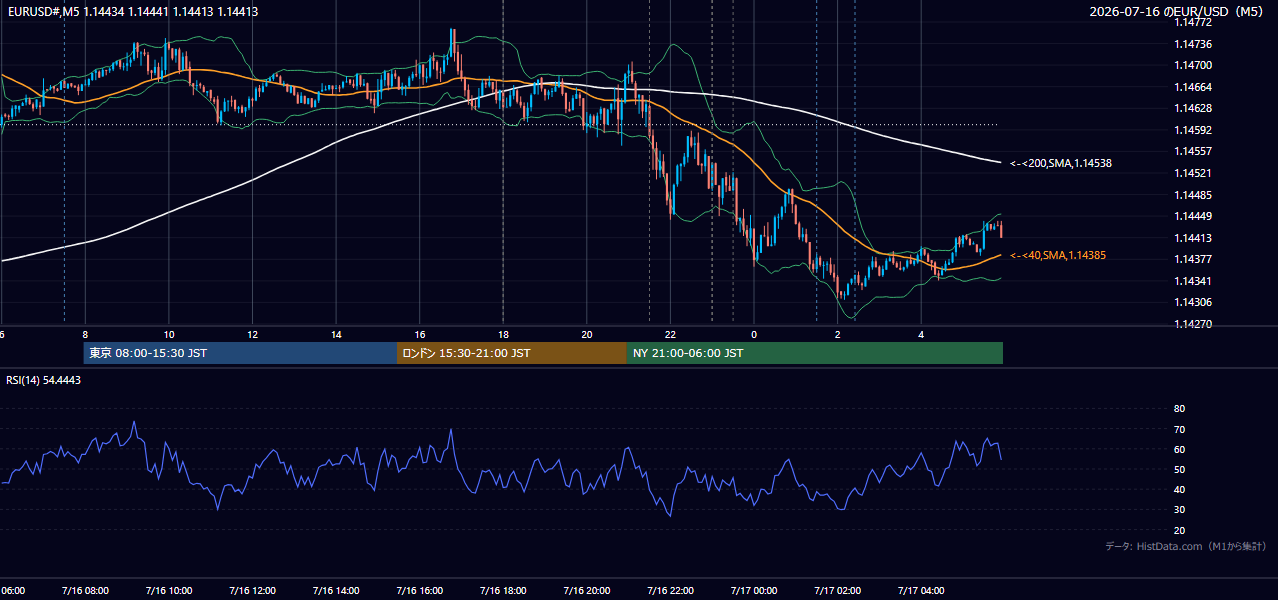Click hour tick 8 under price chart
The width and height of the screenshot is (1278, 600).
coord(85,334)
